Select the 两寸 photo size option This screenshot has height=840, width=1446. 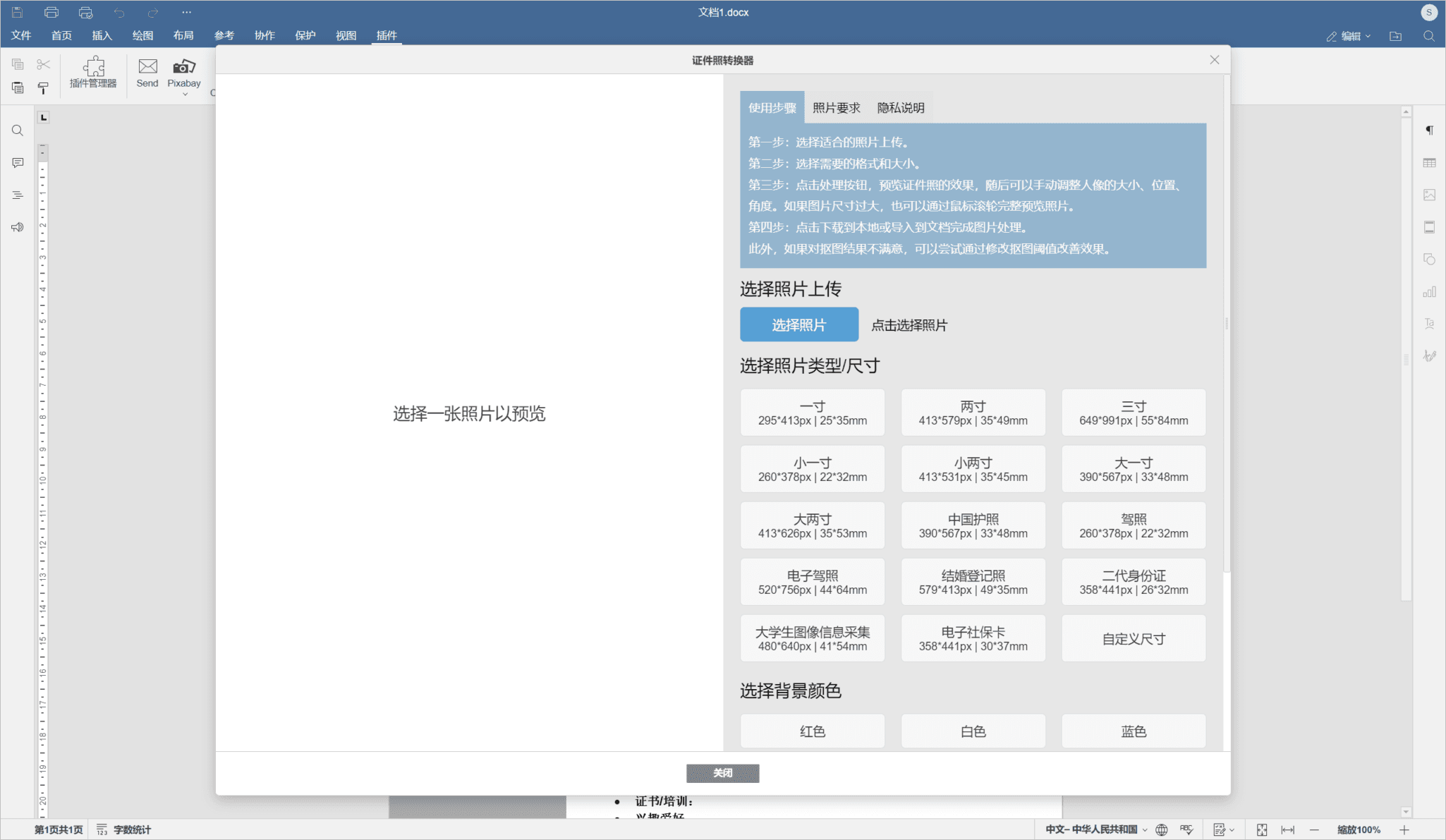pyautogui.click(x=972, y=412)
